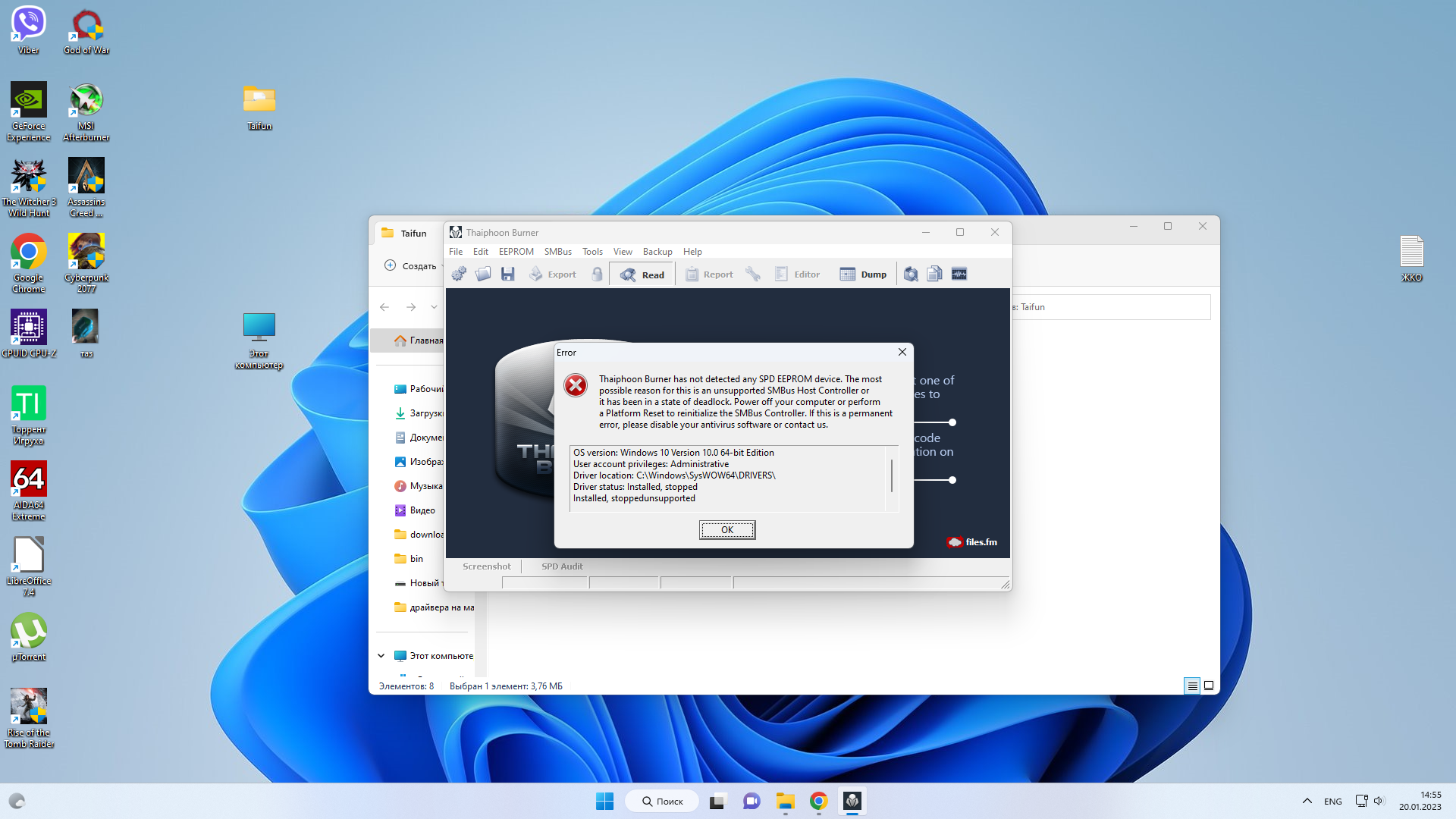Collapse the Этот компьютер tree node
The image size is (1456, 819).
pos(381,656)
